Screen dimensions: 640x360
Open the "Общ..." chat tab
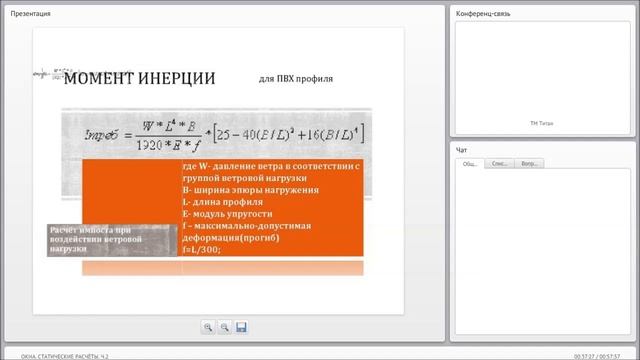[470, 164]
